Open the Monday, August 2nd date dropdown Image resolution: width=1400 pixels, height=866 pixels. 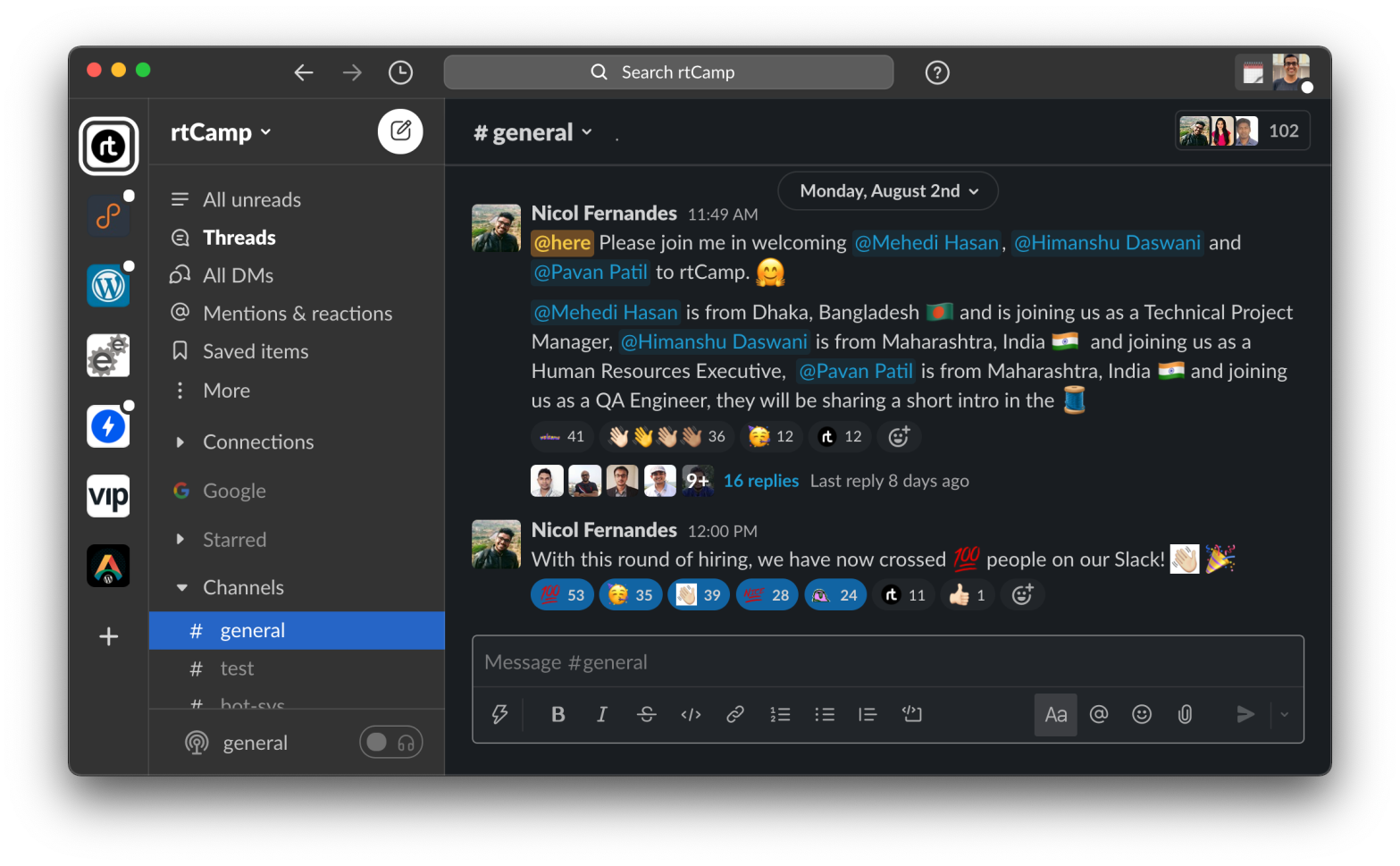point(888,191)
